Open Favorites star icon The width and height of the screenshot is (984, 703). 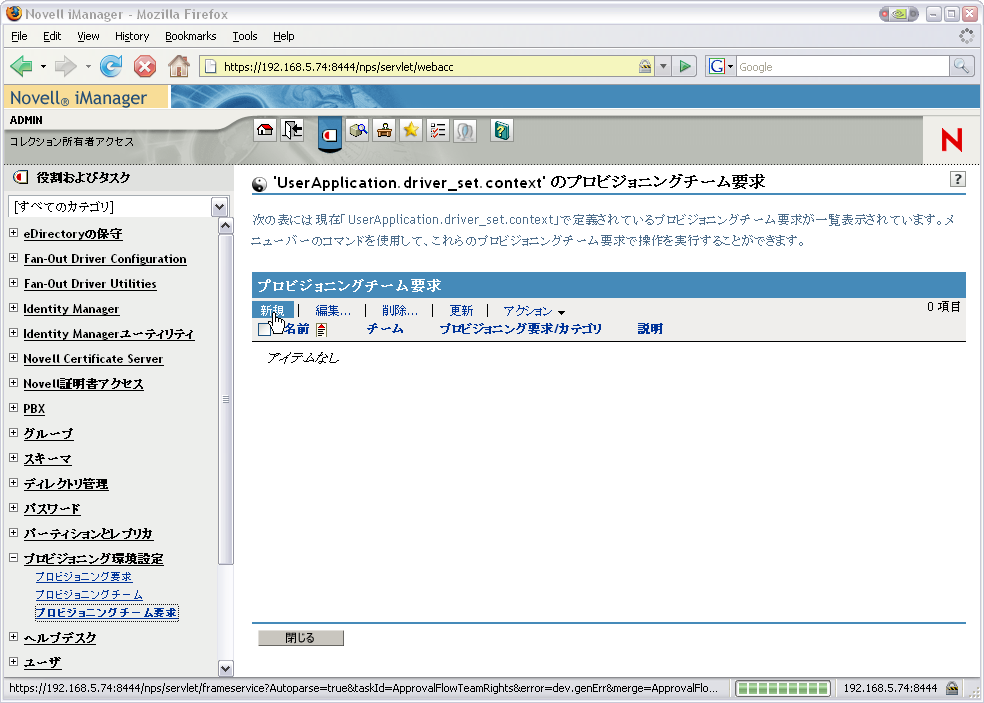pos(411,131)
